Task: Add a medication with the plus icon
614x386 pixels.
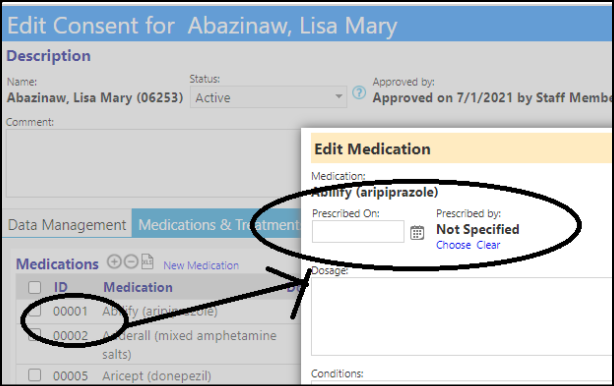Action: 114,261
